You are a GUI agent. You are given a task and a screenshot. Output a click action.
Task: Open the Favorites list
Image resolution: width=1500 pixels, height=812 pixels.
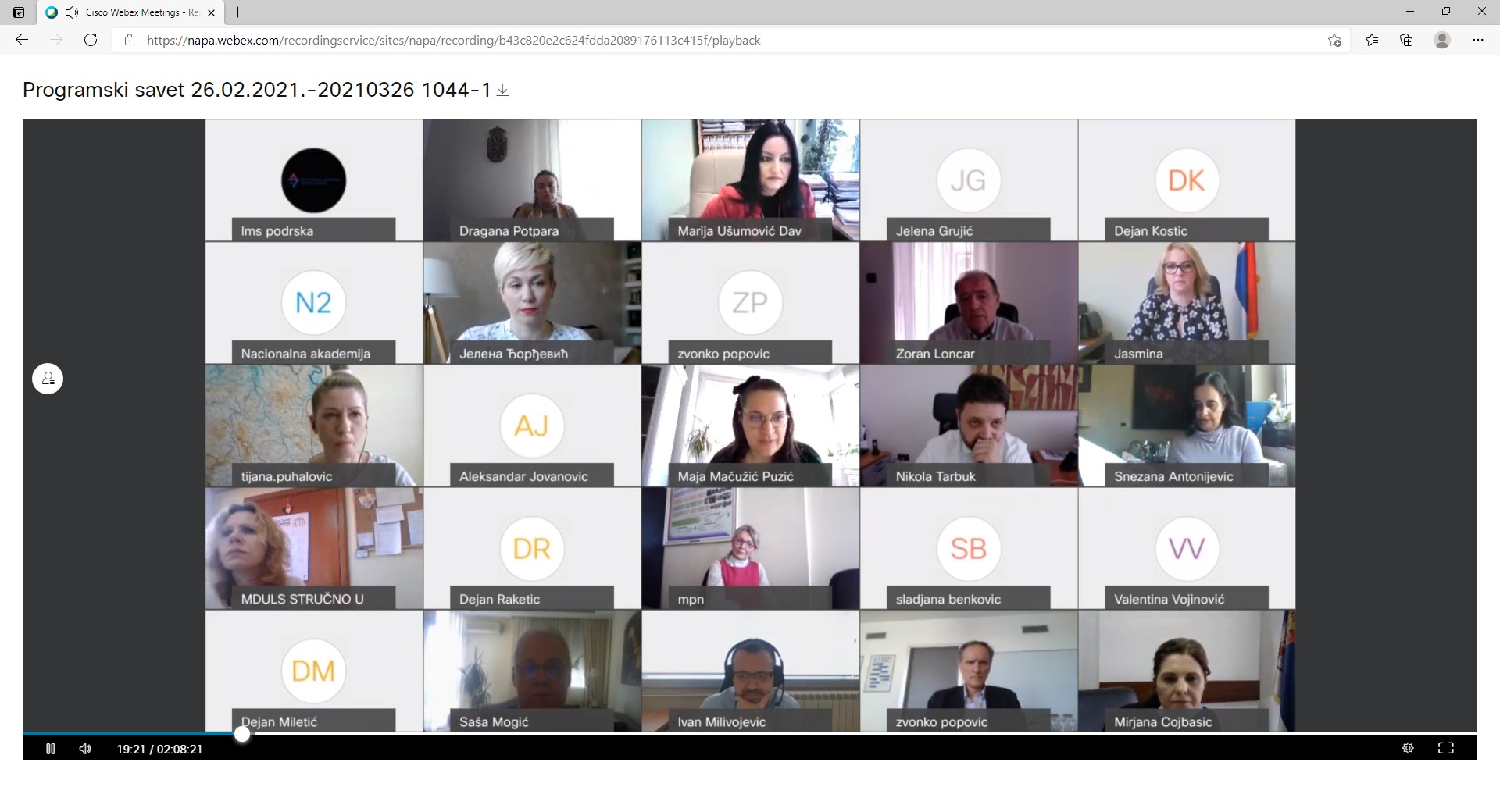pyautogui.click(x=1372, y=41)
